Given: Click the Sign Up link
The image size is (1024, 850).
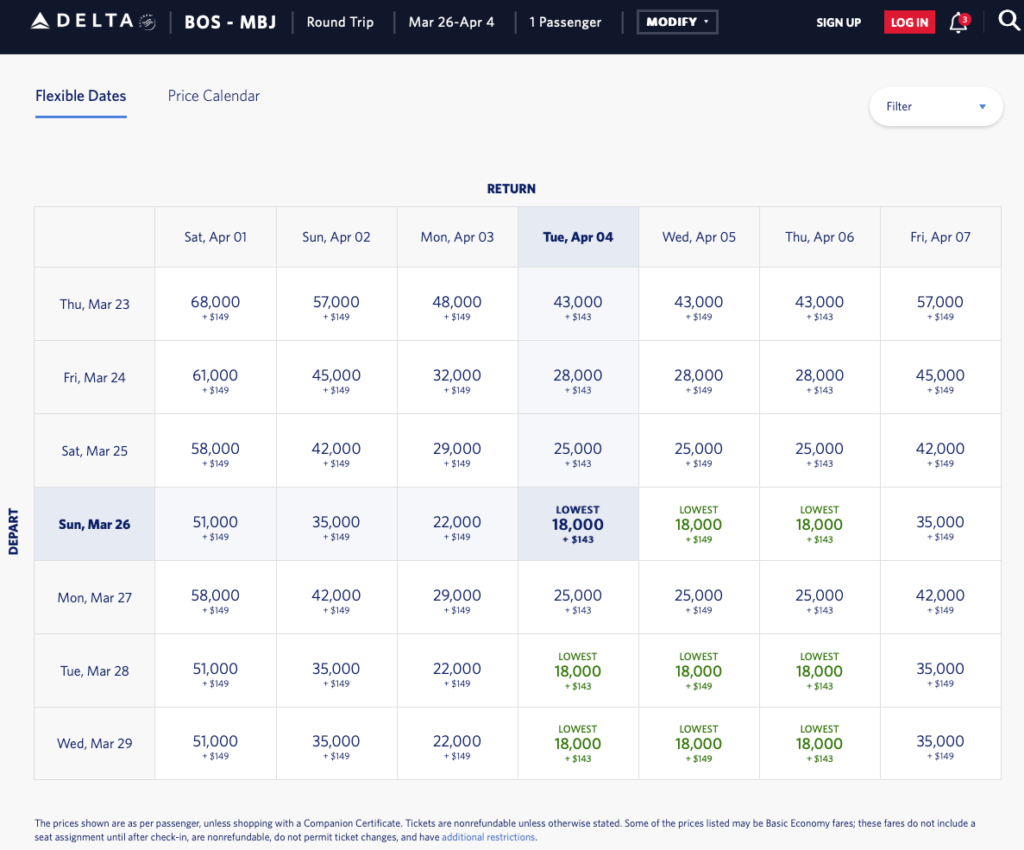Looking at the screenshot, I should [x=838, y=23].
